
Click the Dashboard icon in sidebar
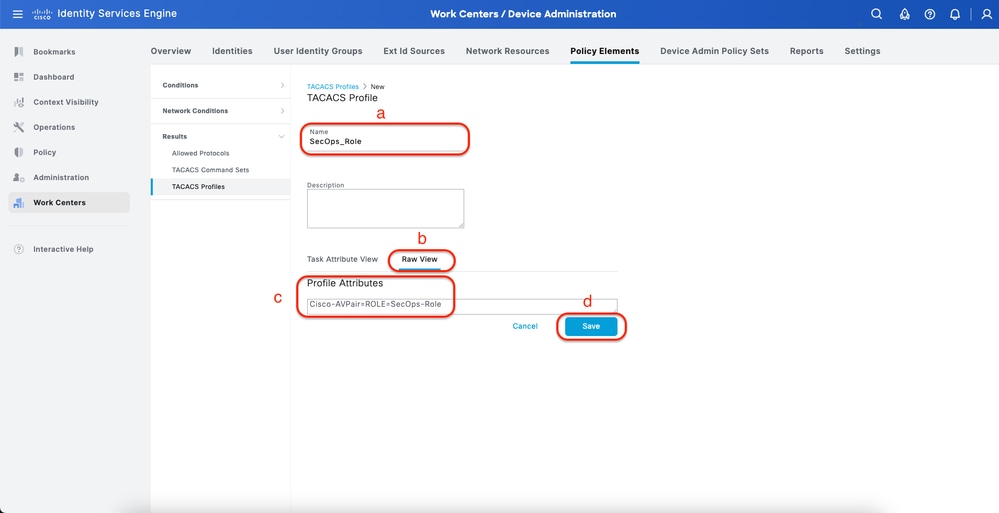(18, 77)
